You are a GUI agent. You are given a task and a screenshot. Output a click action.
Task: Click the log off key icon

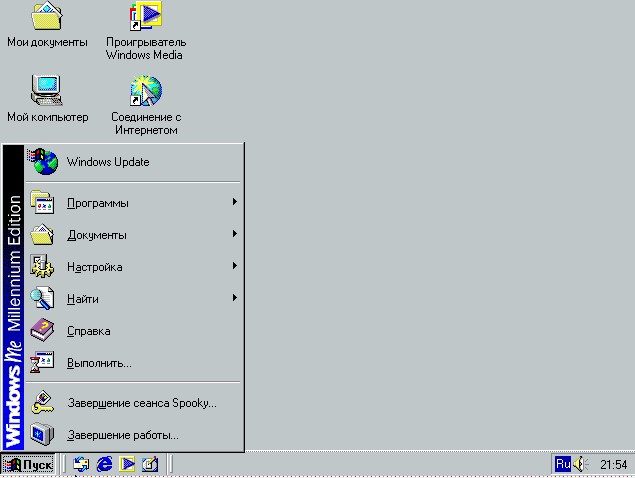pos(42,402)
